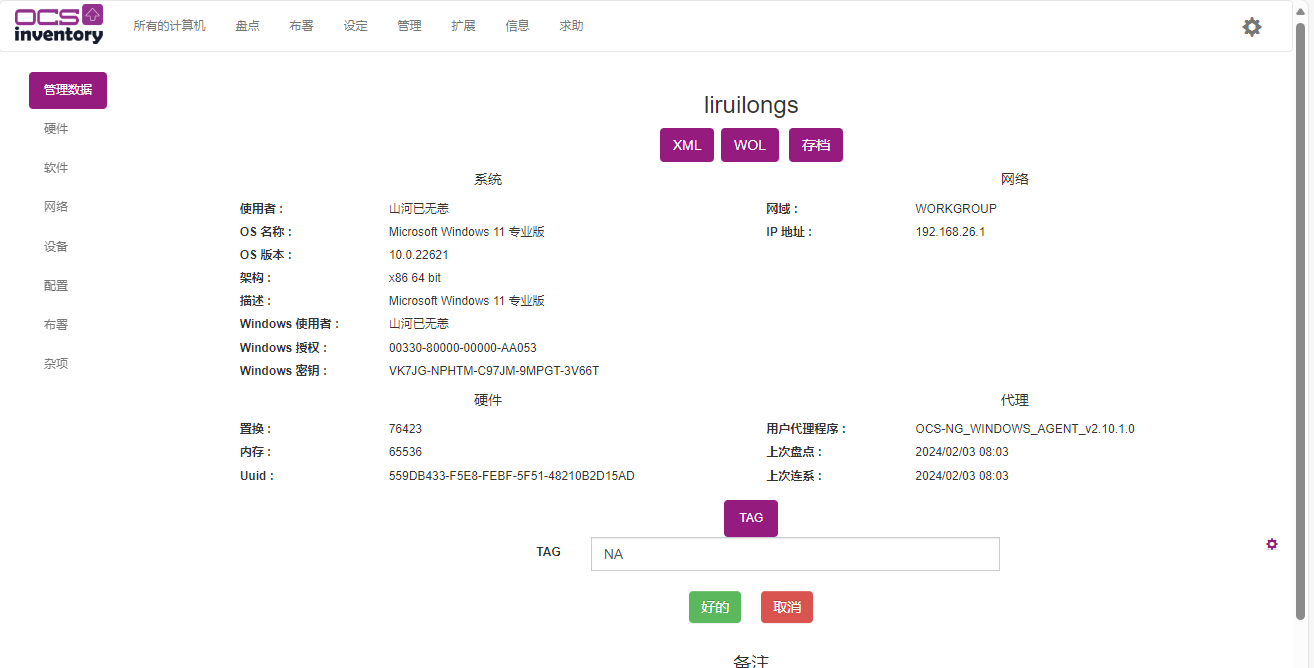The image size is (1314, 668).
Task: Click the 存档 archive button
Action: click(x=816, y=145)
